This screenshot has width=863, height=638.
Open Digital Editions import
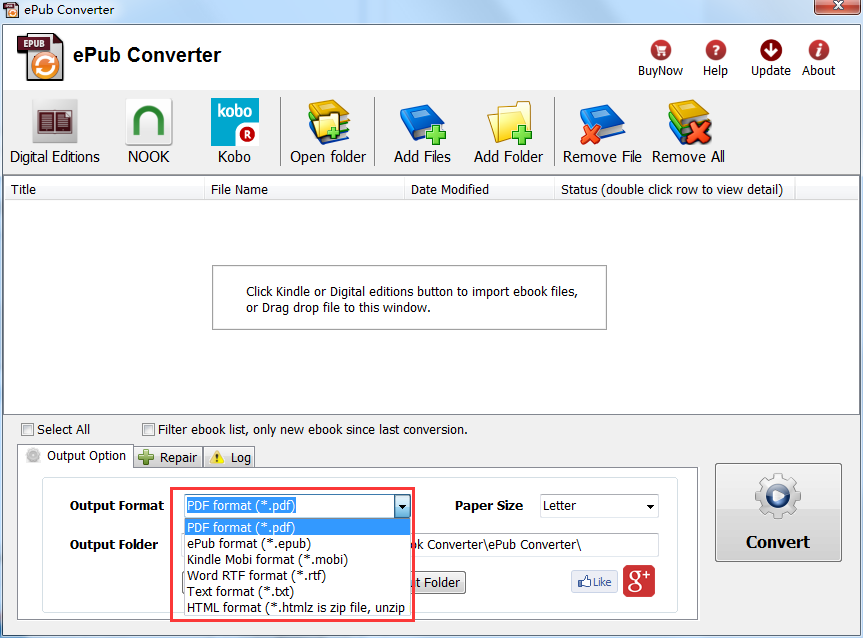coord(54,131)
